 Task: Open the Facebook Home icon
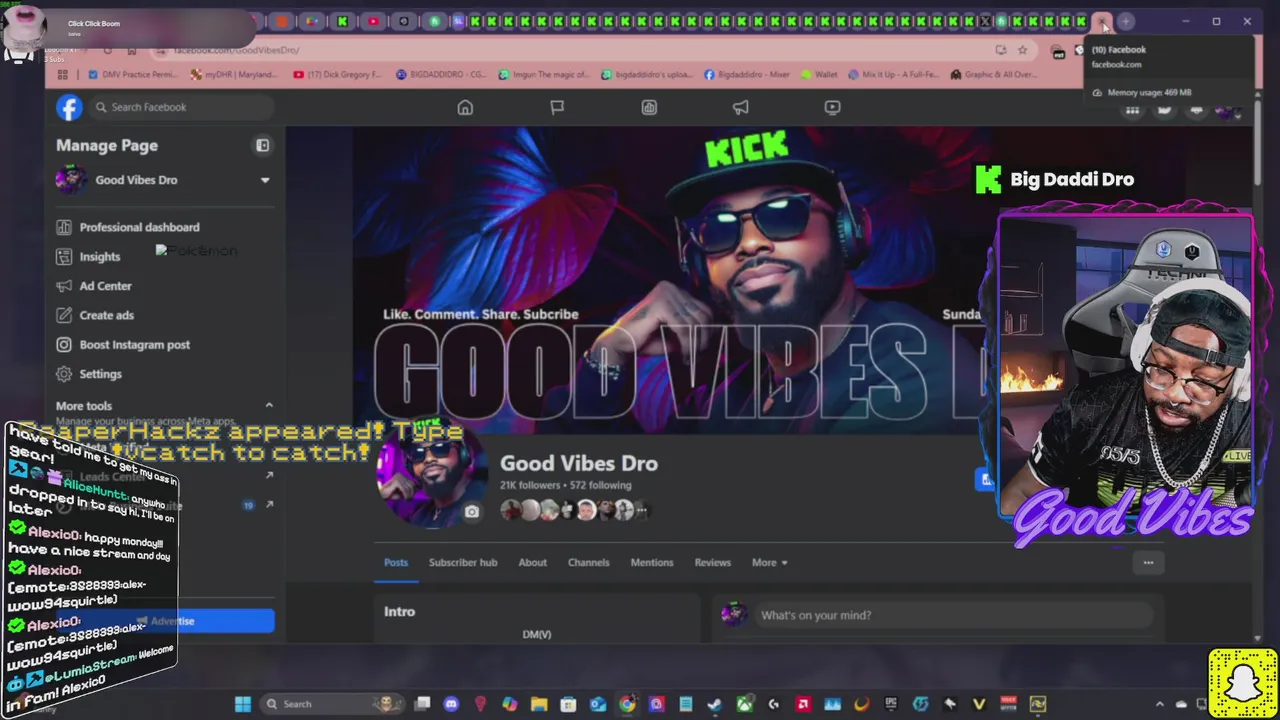click(465, 107)
